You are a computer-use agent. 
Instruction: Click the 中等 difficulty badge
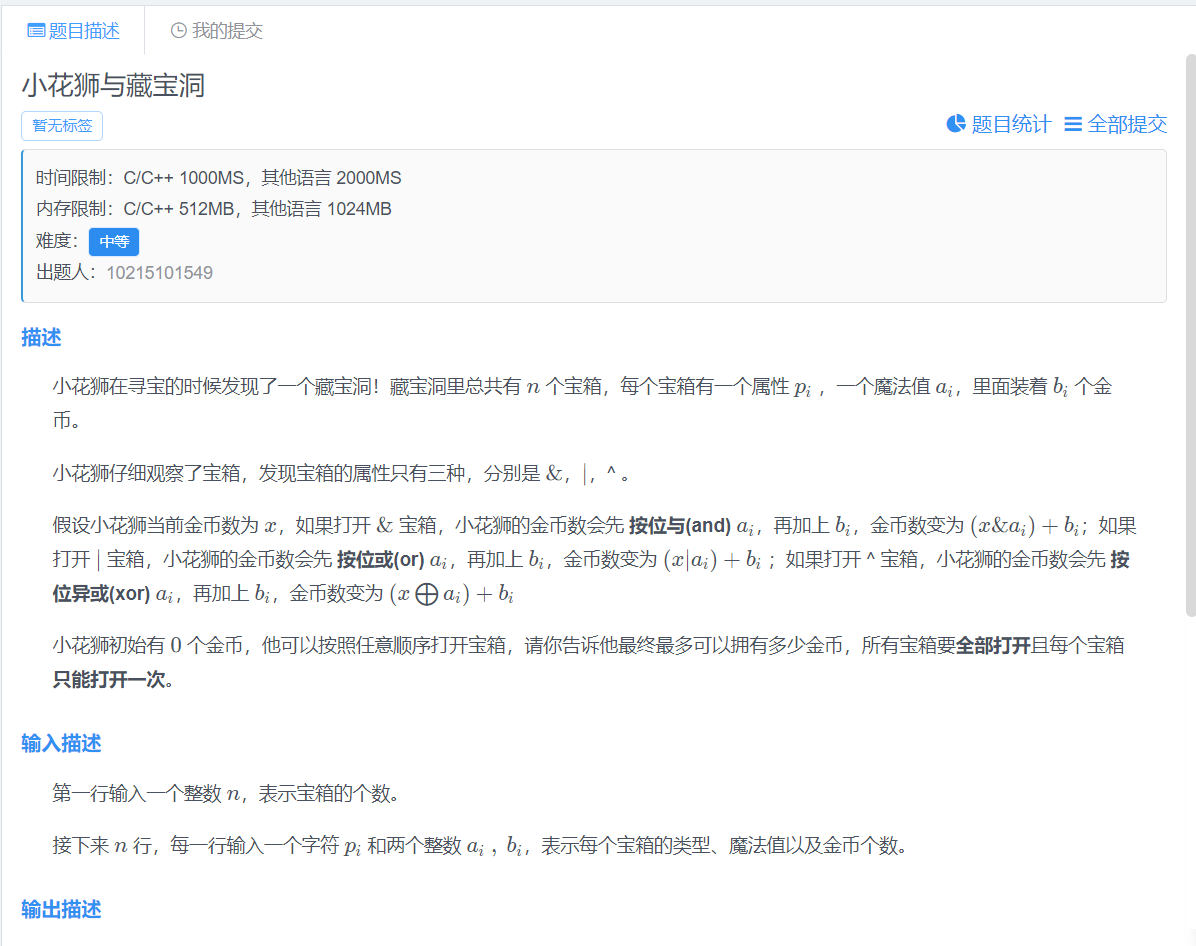(x=114, y=242)
